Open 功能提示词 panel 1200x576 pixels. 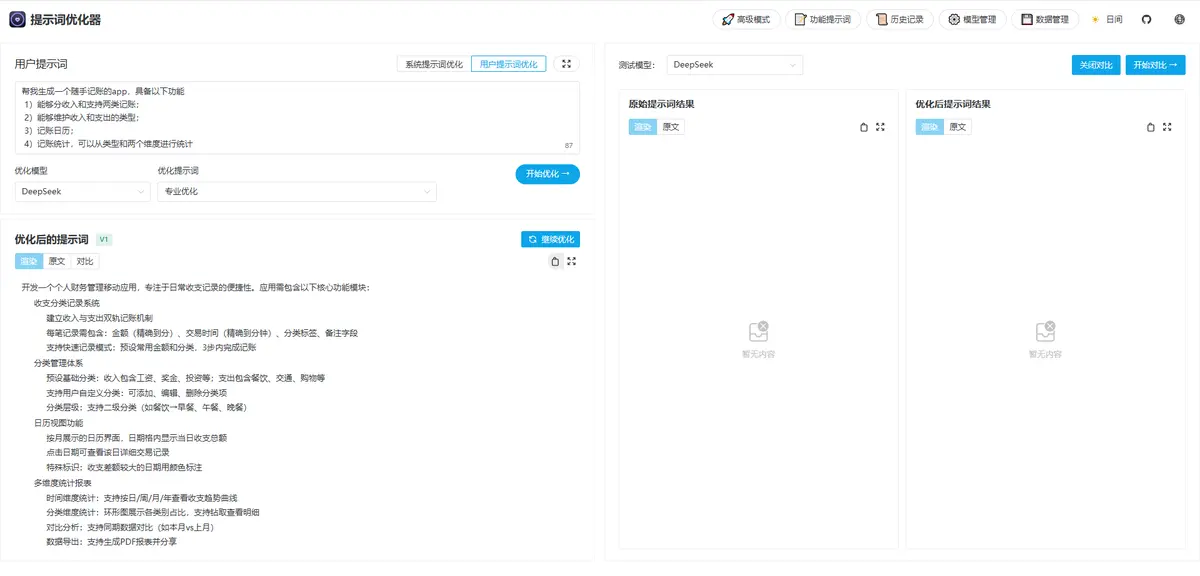point(822,19)
